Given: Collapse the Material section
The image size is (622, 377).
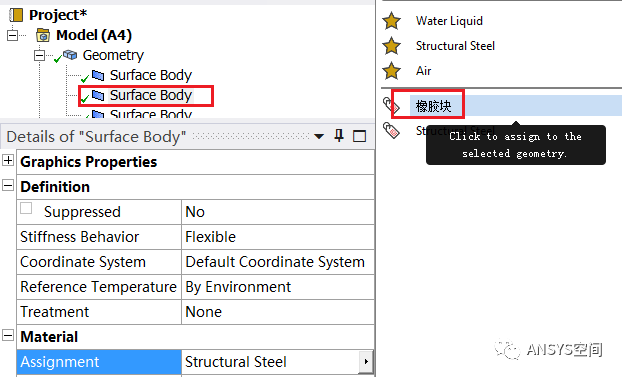Looking at the screenshot, I should (x=8, y=335).
